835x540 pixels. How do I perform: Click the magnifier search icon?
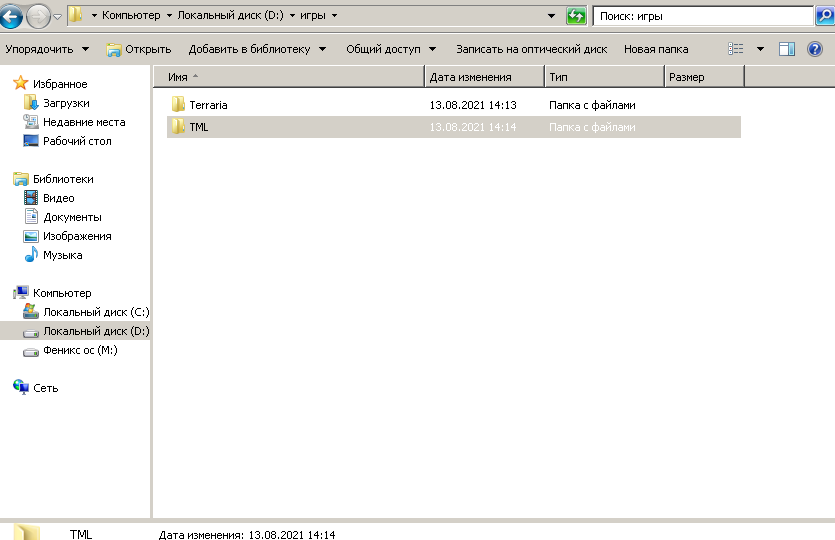824,16
